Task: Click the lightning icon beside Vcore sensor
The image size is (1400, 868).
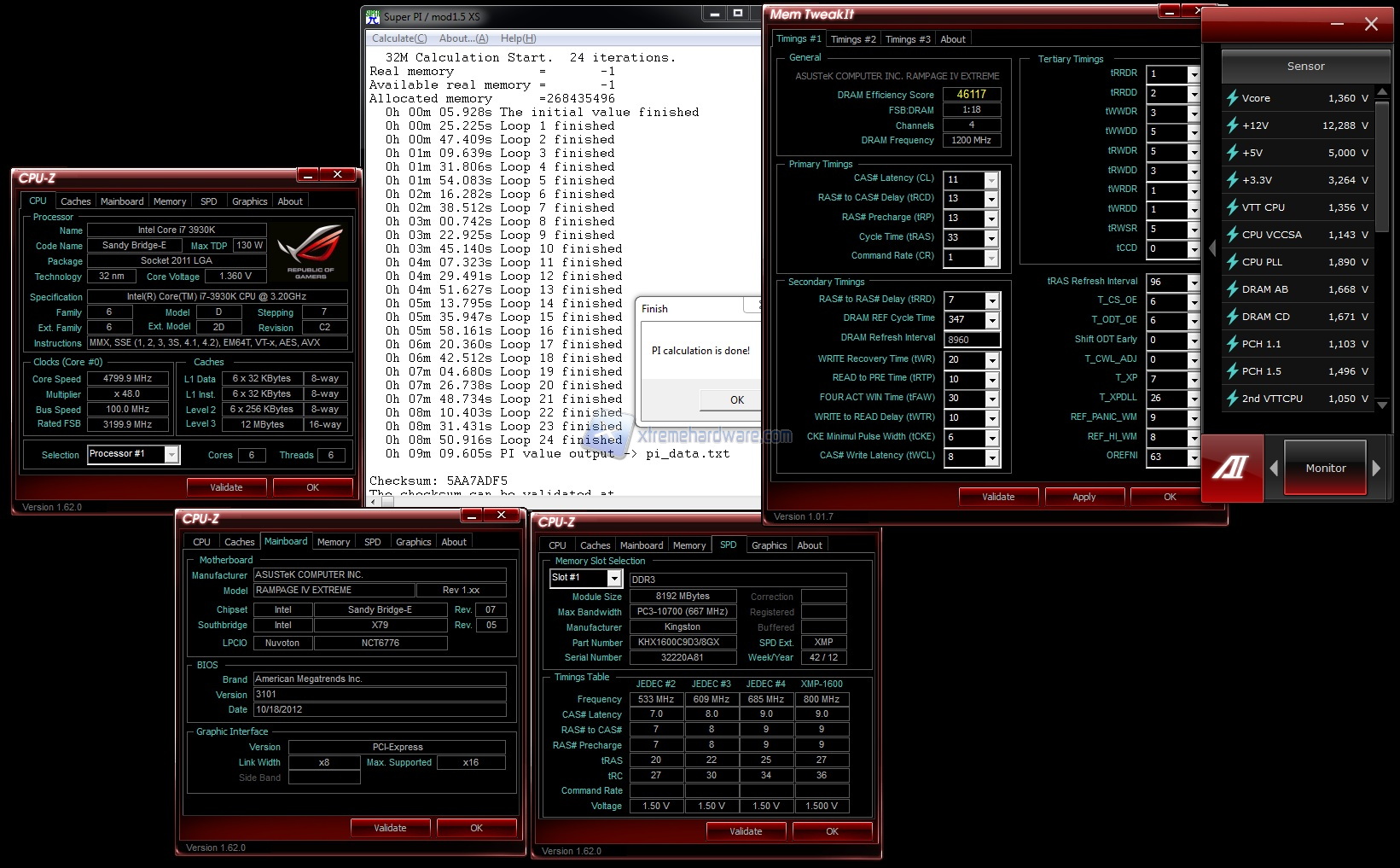Action: [x=1232, y=98]
